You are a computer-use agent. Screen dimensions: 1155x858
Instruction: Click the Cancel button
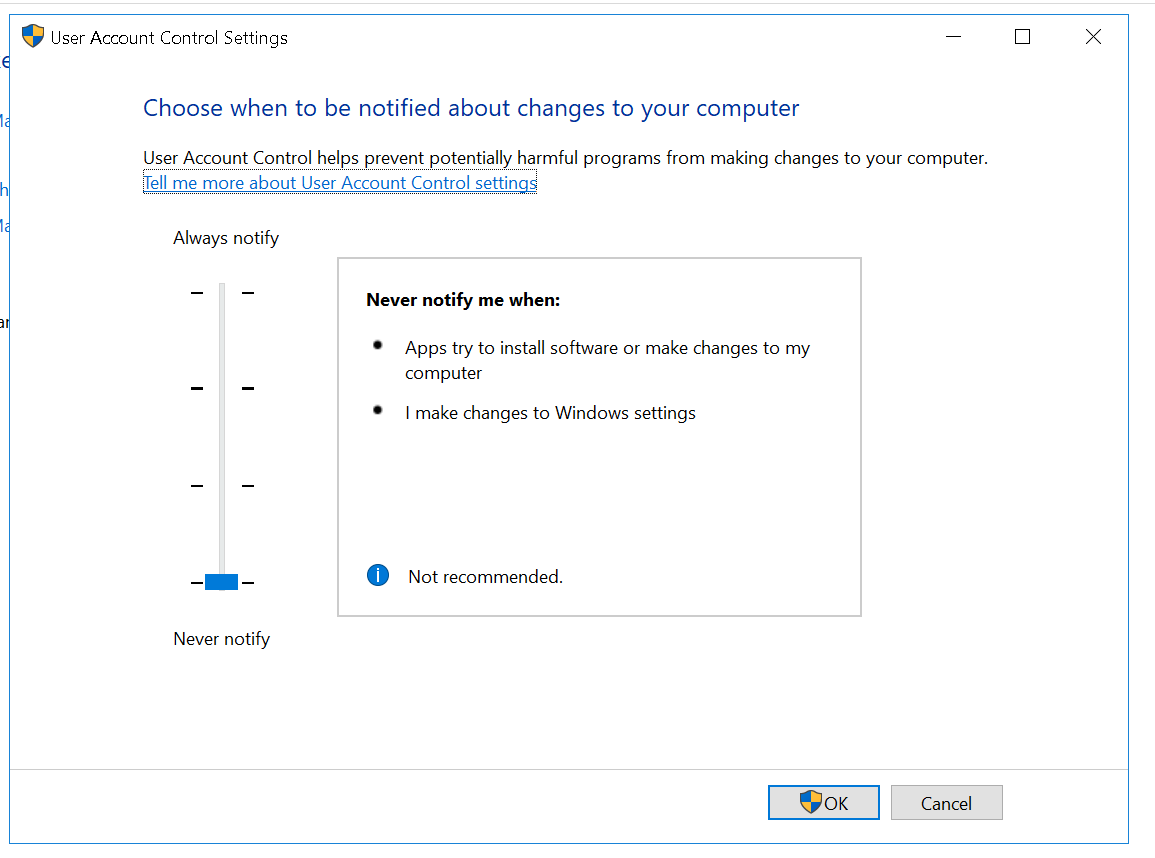947,802
